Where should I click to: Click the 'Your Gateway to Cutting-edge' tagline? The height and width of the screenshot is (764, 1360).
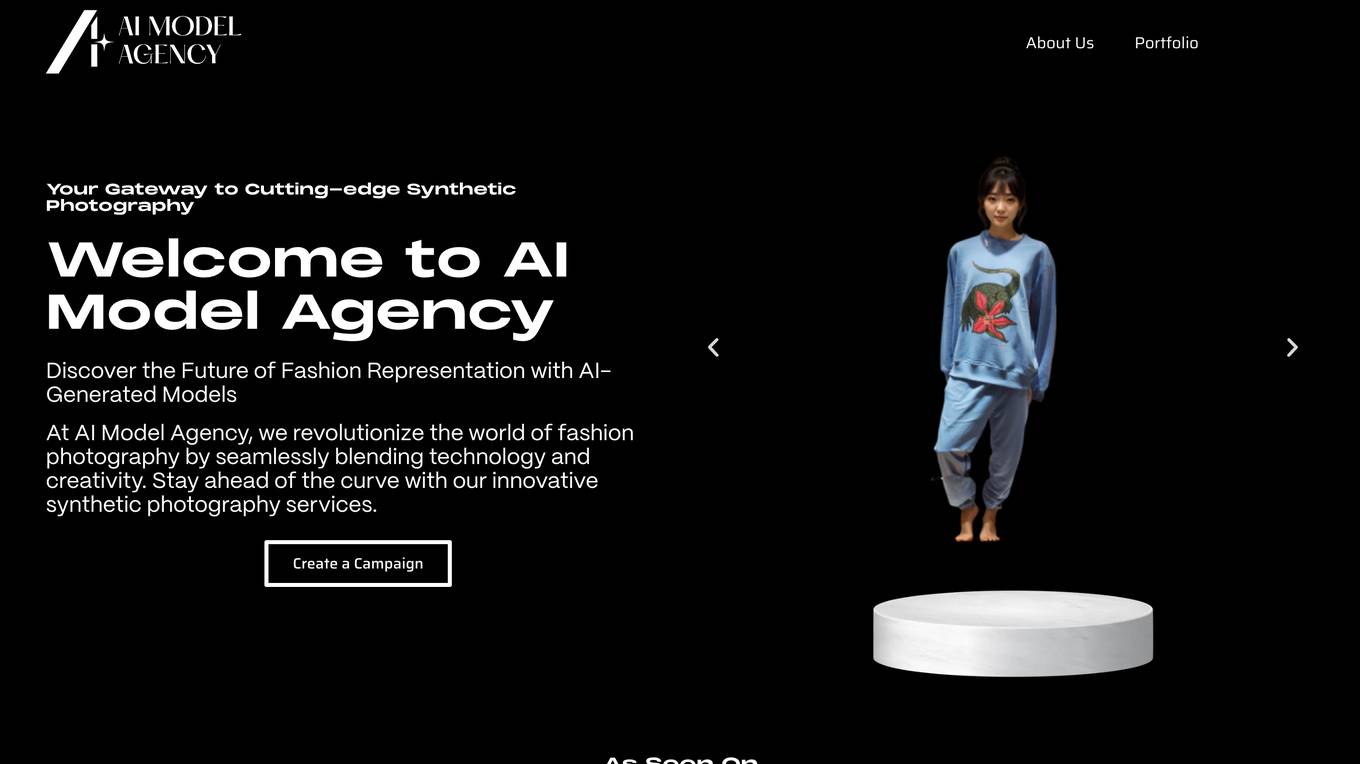281,197
